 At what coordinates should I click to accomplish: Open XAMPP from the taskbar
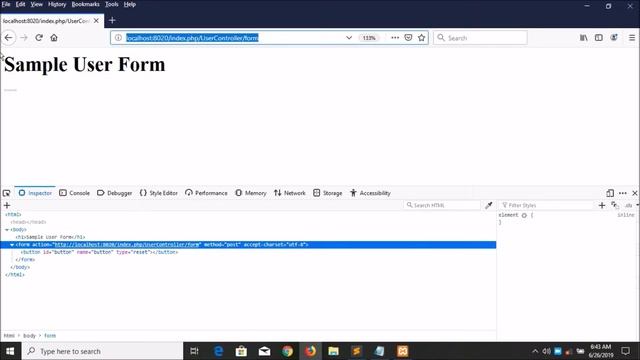[x=402, y=351]
